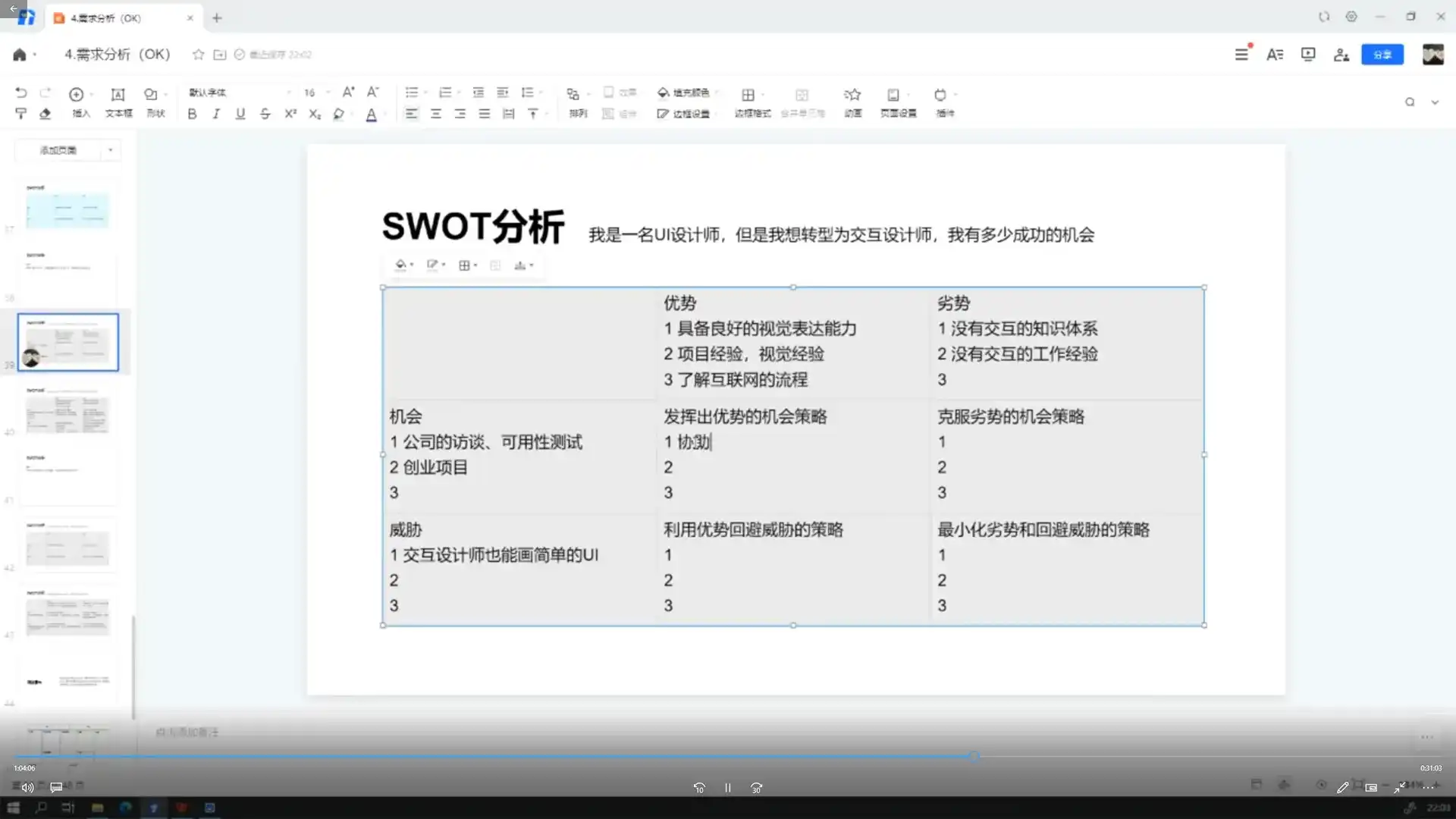The height and width of the screenshot is (819, 1456).
Task: Select the 文本框 (text box) insert tool
Action: pyautogui.click(x=118, y=102)
